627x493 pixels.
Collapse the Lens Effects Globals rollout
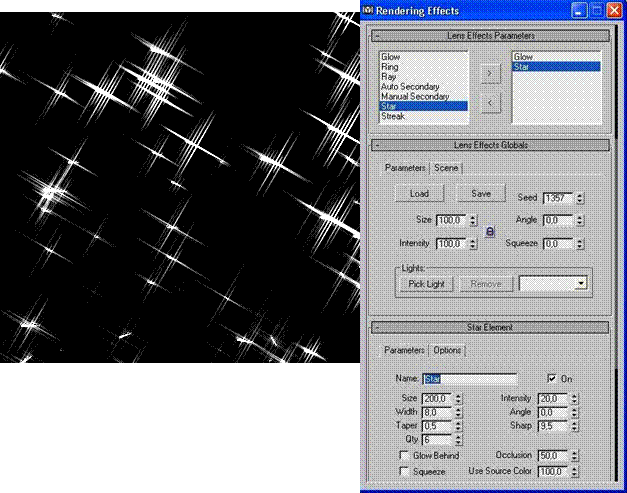pos(378,145)
